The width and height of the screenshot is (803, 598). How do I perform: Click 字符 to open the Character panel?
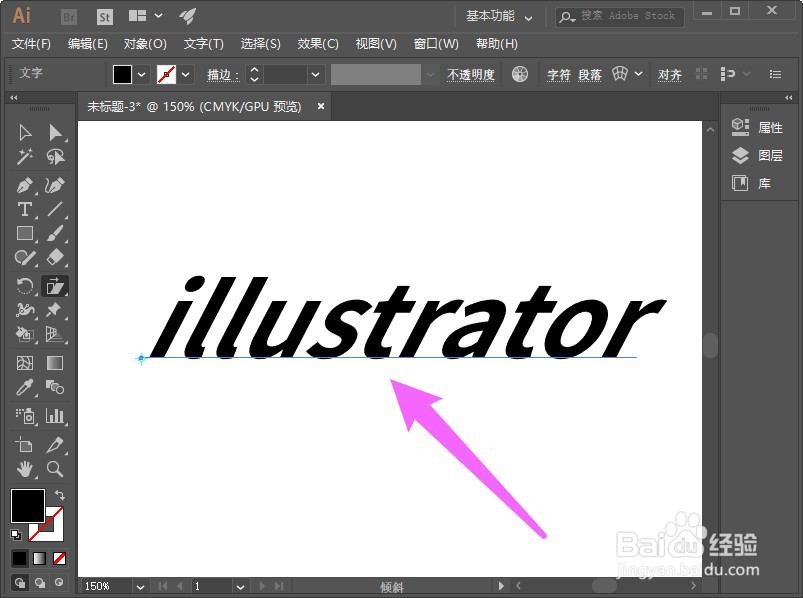559,74
